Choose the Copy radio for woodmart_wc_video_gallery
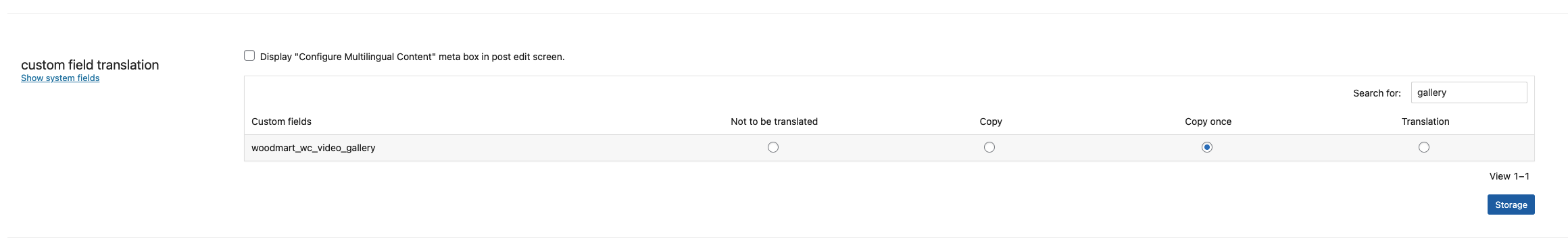Image resolution: width=1568 pixels, height=243 pixels. (x=989, y=147)
